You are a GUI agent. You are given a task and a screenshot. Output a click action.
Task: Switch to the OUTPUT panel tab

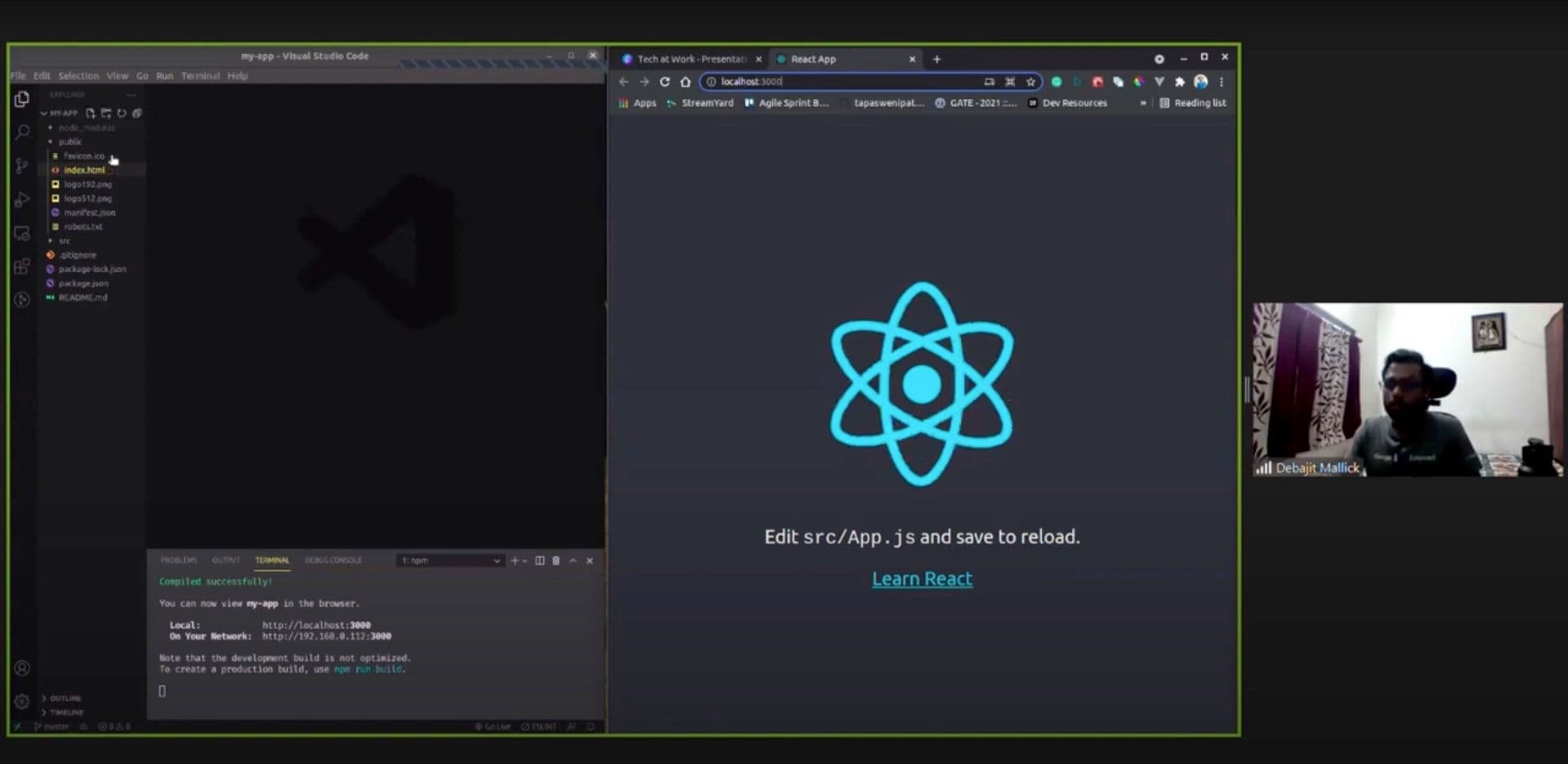226,561
